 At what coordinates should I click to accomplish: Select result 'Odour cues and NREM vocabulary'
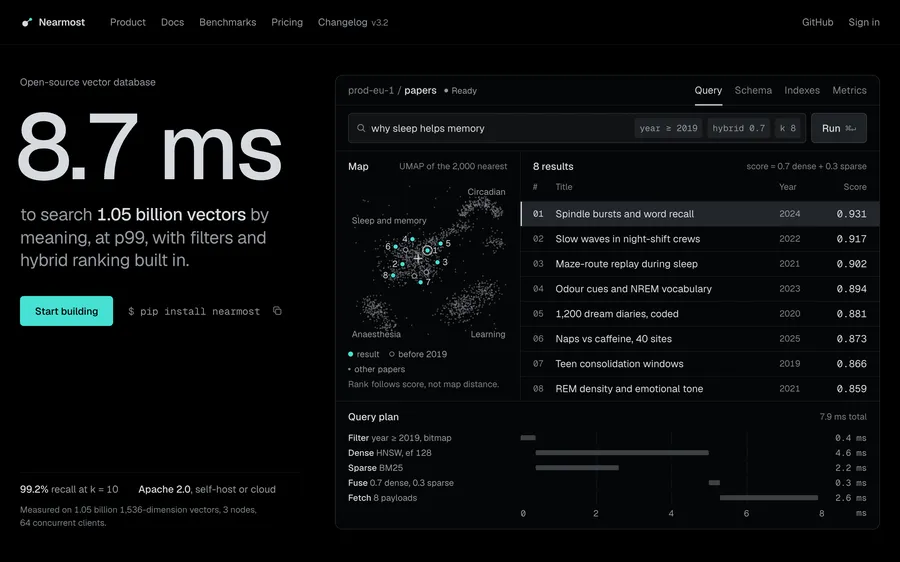[x=700, y=289]
